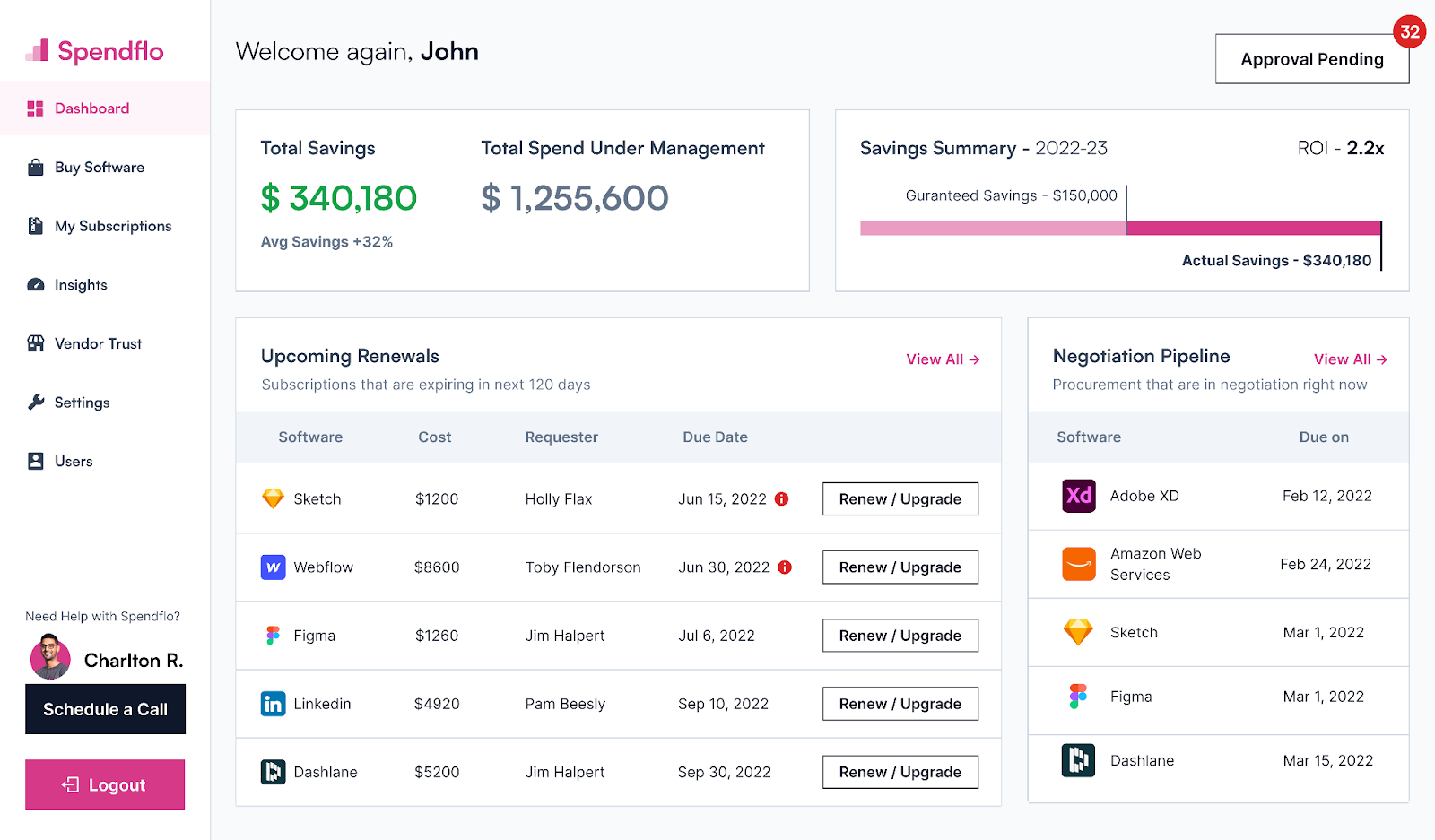Select the Buy Software bag icon
Image resolution: width=1435 pixels, height=840 pixels.
point(34,167)
